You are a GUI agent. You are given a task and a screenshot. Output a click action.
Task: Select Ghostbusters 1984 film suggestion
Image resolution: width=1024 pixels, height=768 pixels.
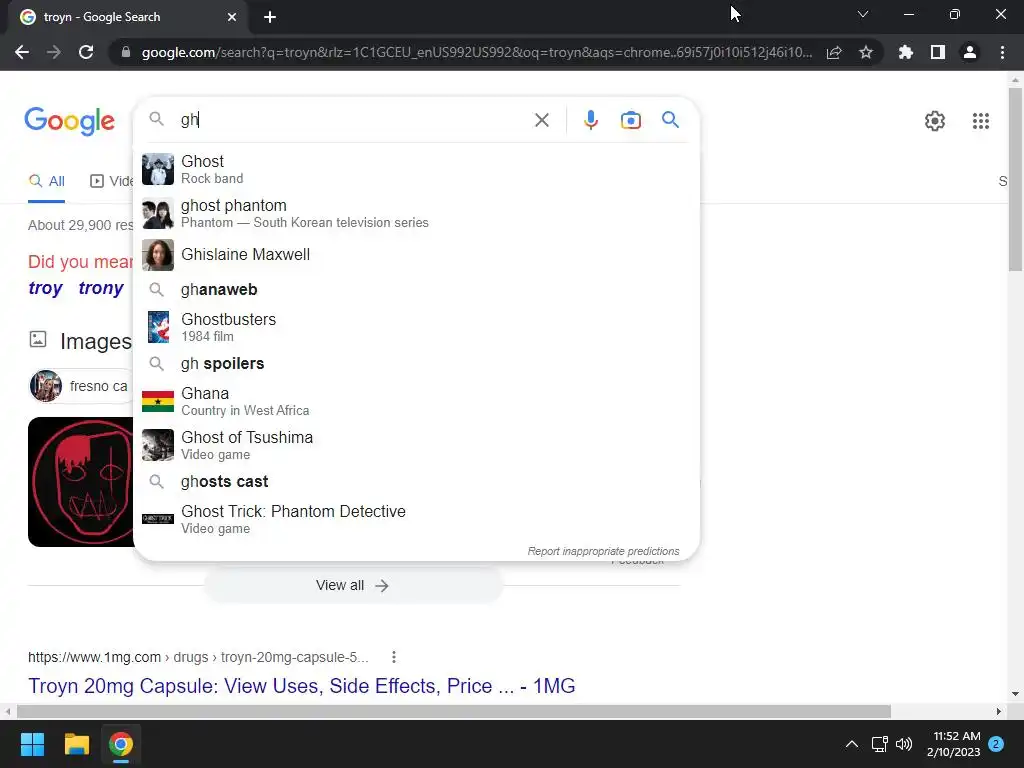click(x=416, y=327)
